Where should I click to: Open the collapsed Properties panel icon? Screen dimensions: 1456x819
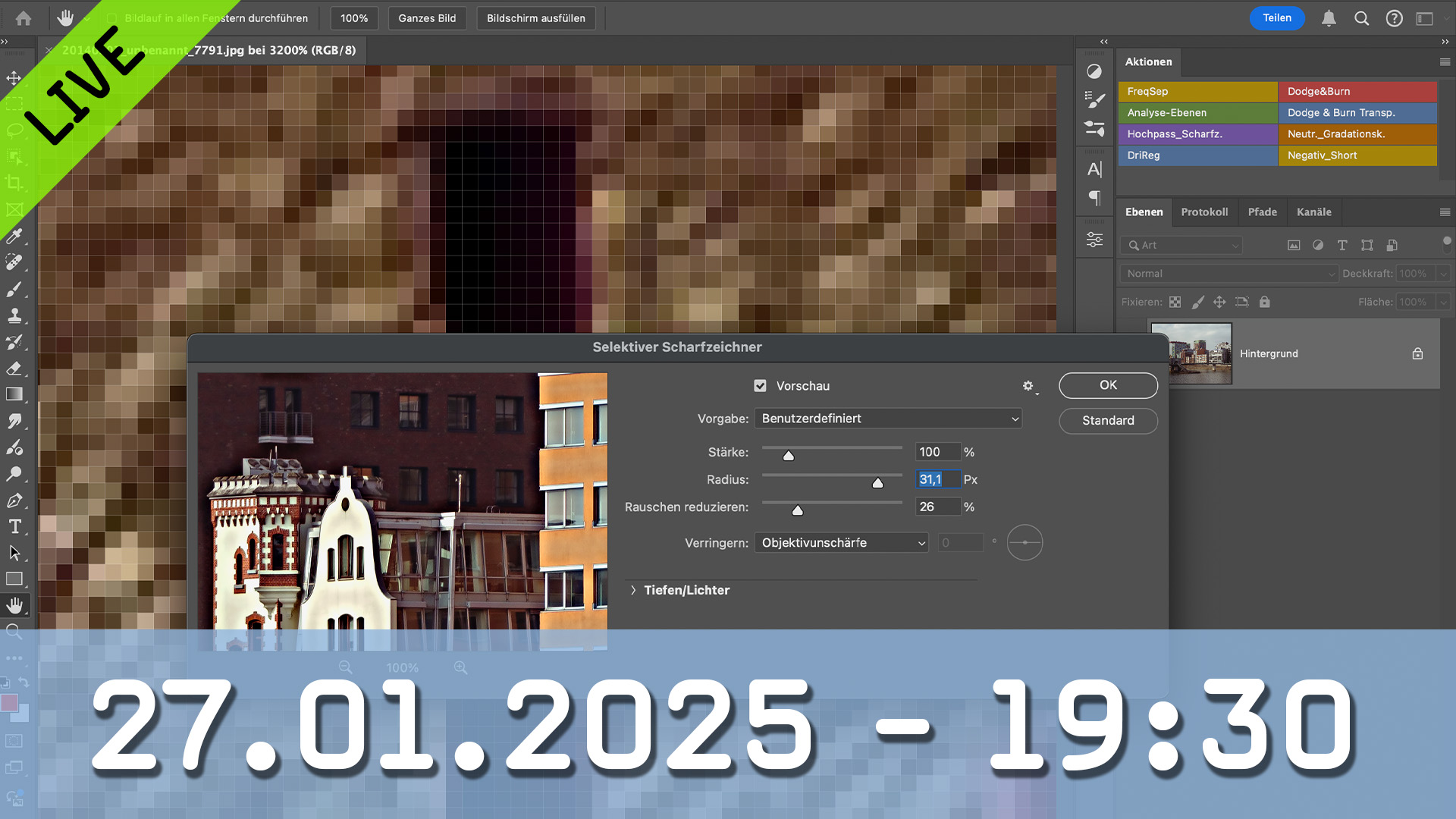coord(1094,240)
